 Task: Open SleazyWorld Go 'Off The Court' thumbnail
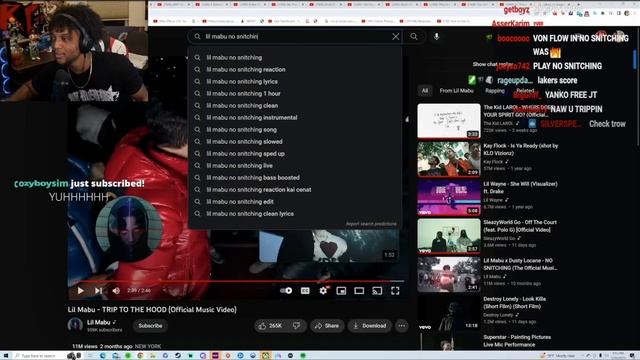[x=449, y=236]
